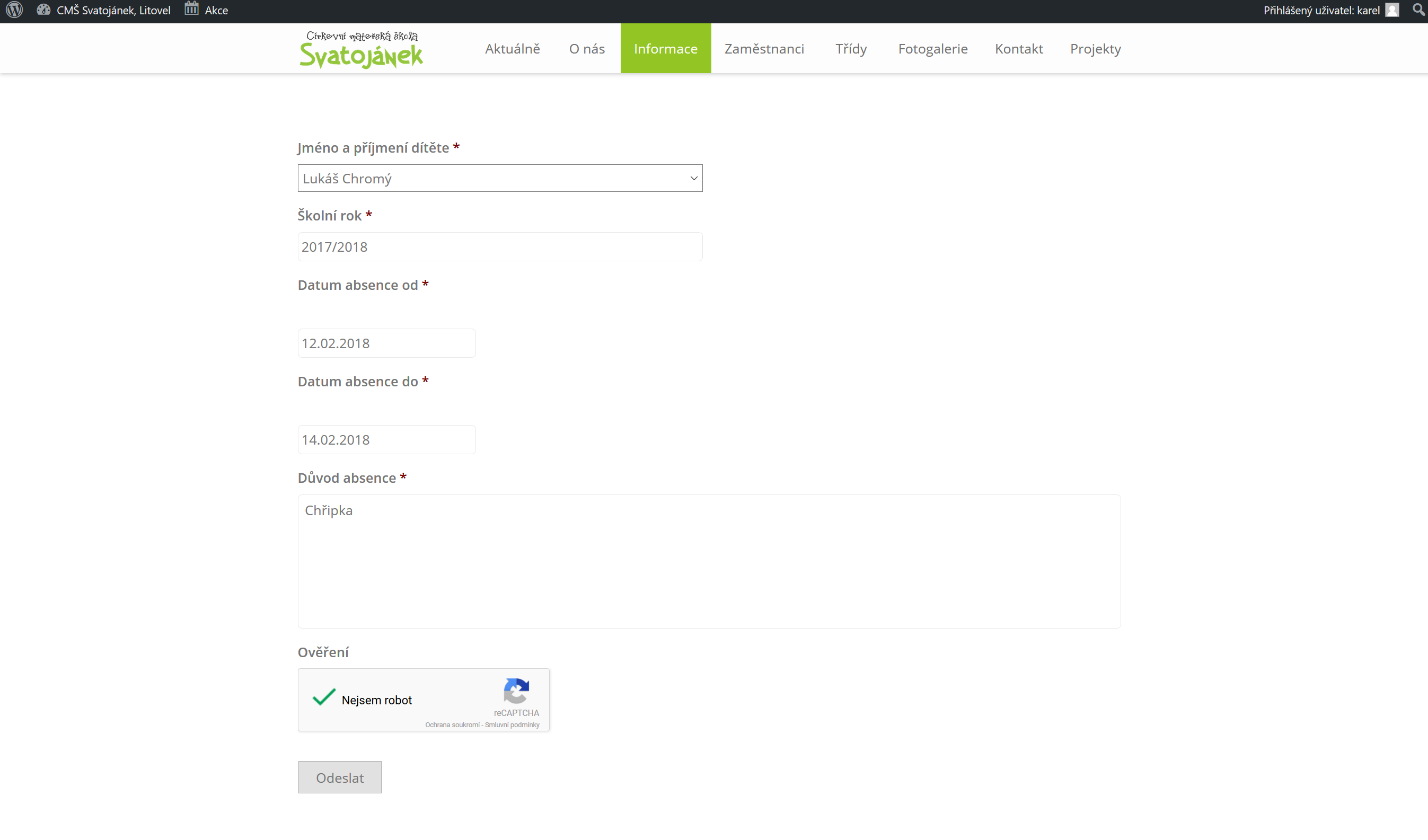Click the user avatar icon
This screenshot has width=1428, height=840.
click(1392, 10)
